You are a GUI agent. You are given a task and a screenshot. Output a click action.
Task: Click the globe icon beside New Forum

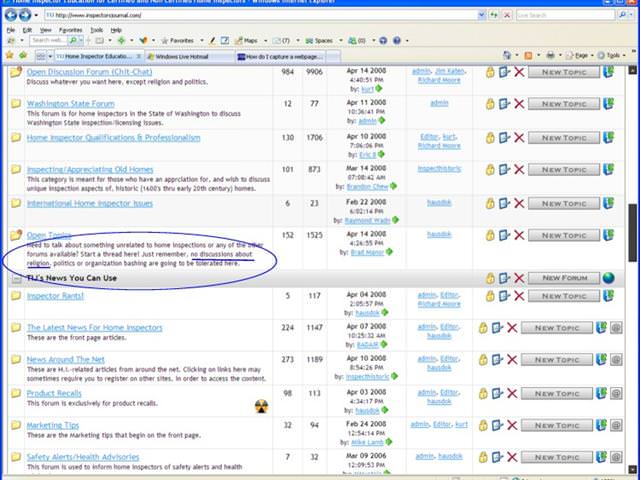(x=609, y=277)
